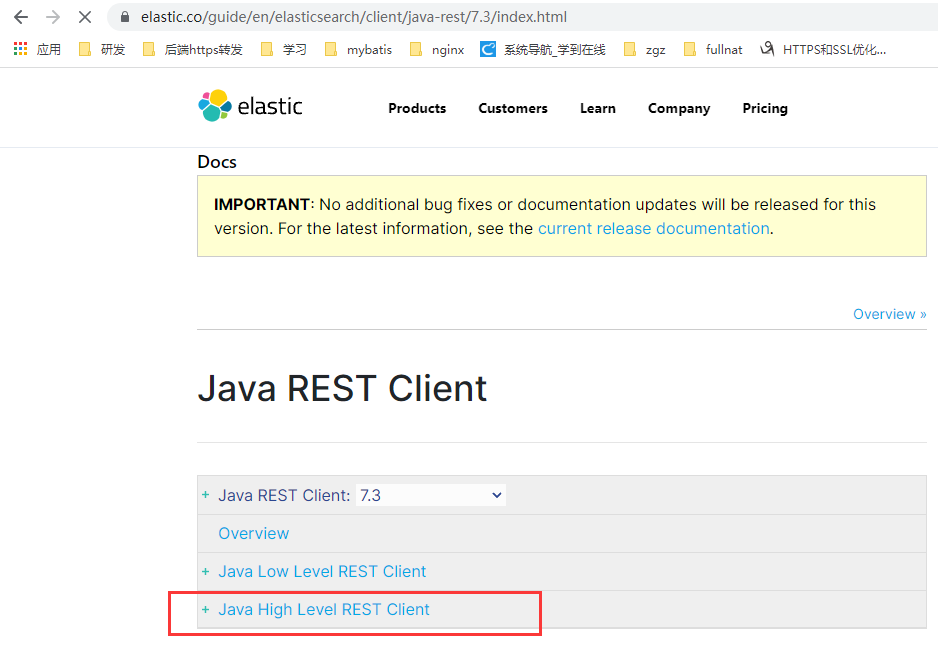Click the Docs heading link
Viewport: 938px width, 661px height.
coord(217,162)
